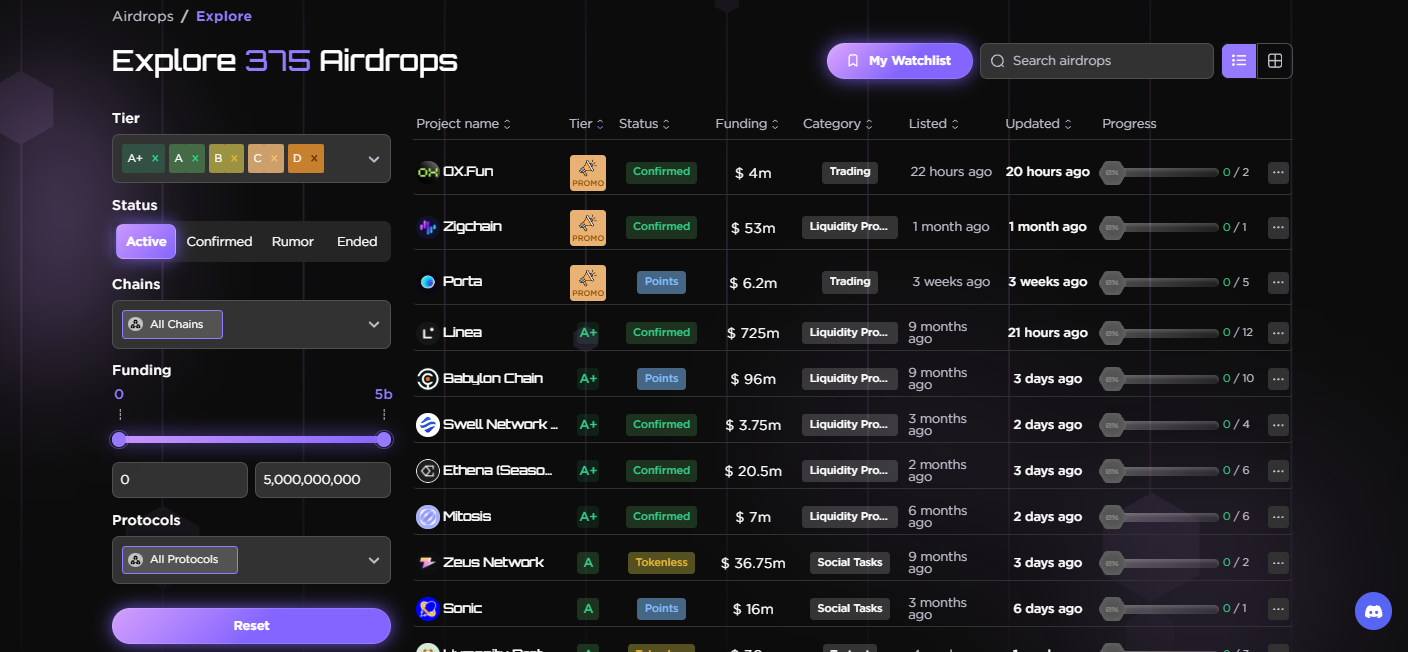The width and height of the screenshot is (1408, 652).
Task: Open more options for Porta row
Action: click(1278, 282)
